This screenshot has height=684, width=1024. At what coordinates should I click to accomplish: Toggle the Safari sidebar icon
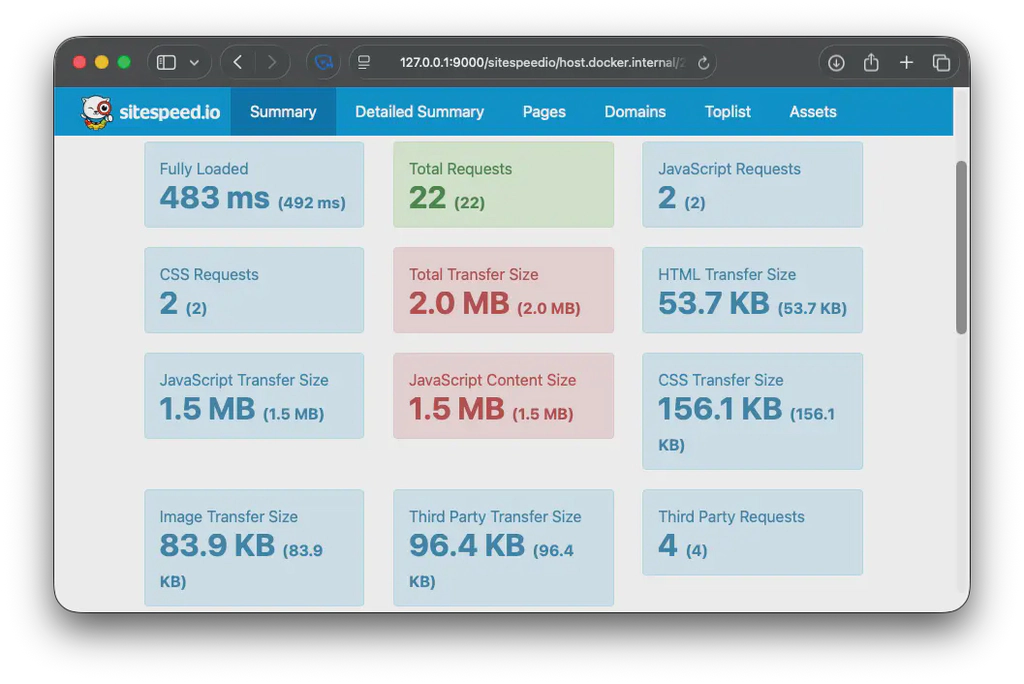click(164, 61)
